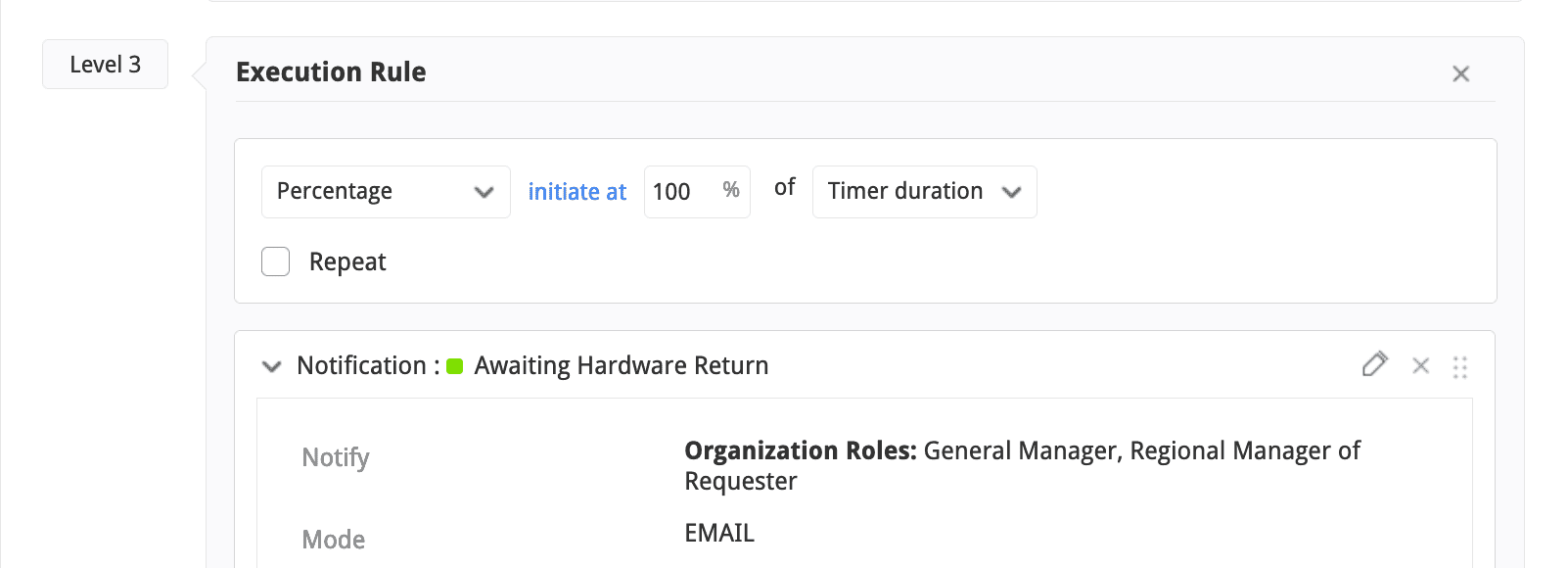Click the Organization Roles notify value
The width and height of the screenshot is (1568, 568).
coord(1022,465)
